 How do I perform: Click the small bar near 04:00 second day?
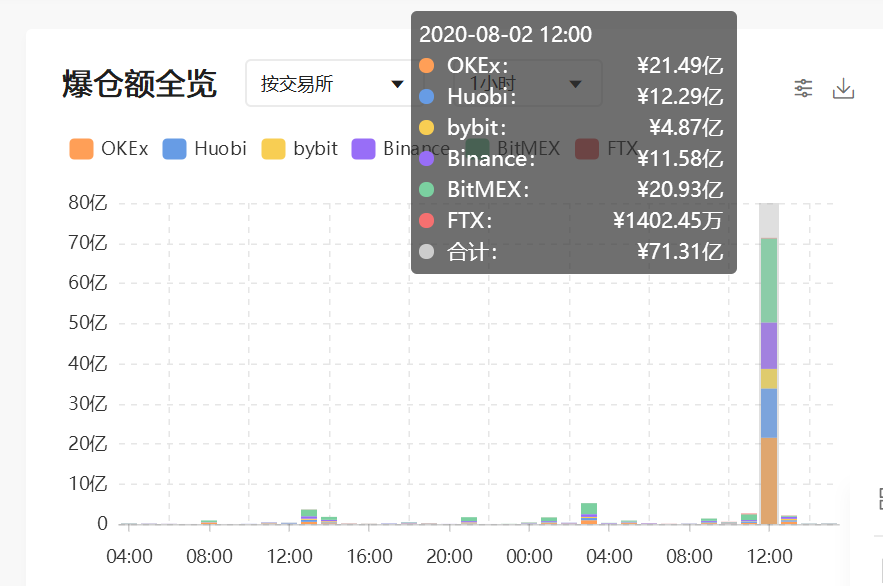(589, 514)
